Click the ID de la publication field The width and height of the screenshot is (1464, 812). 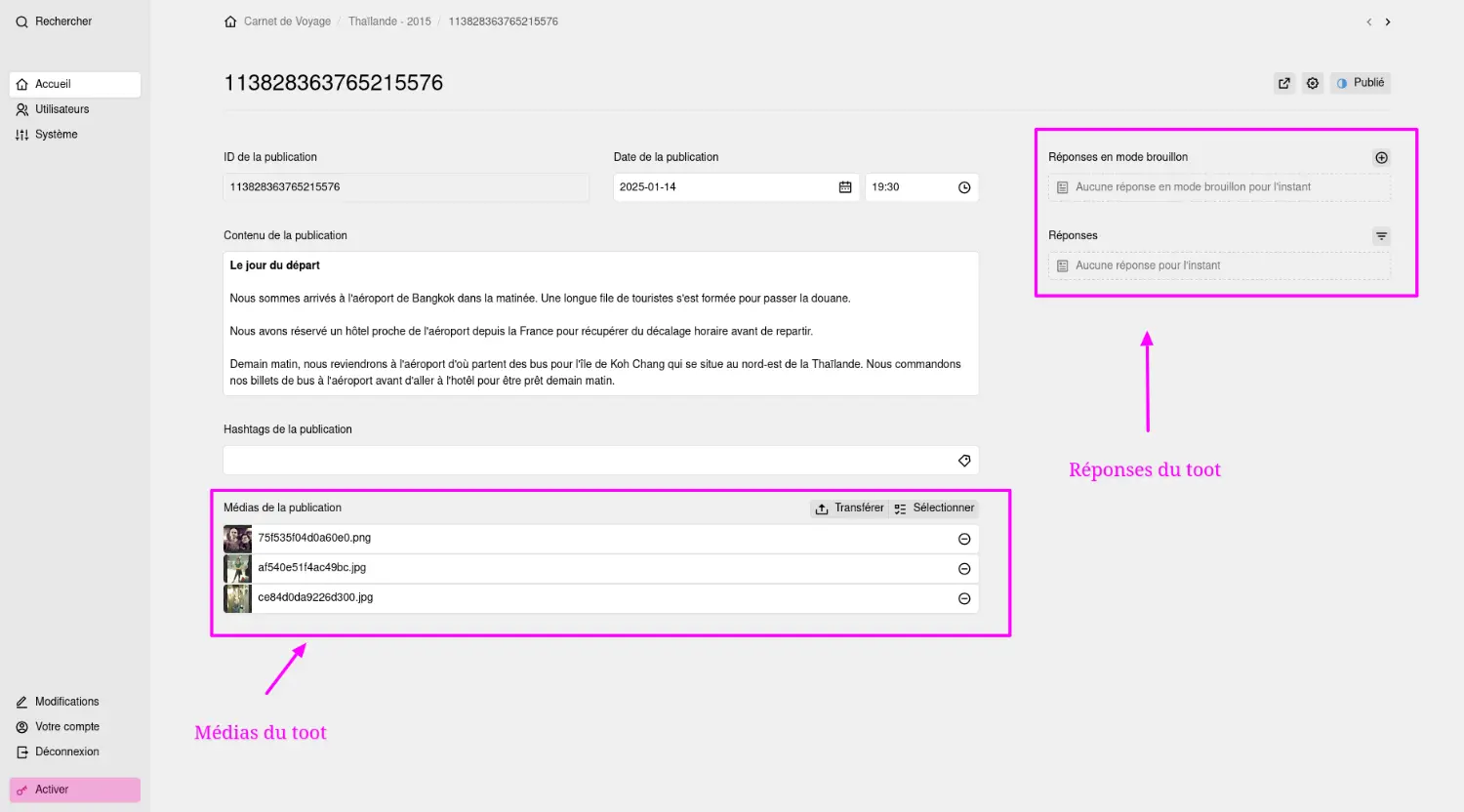click(x=406, y=187)
